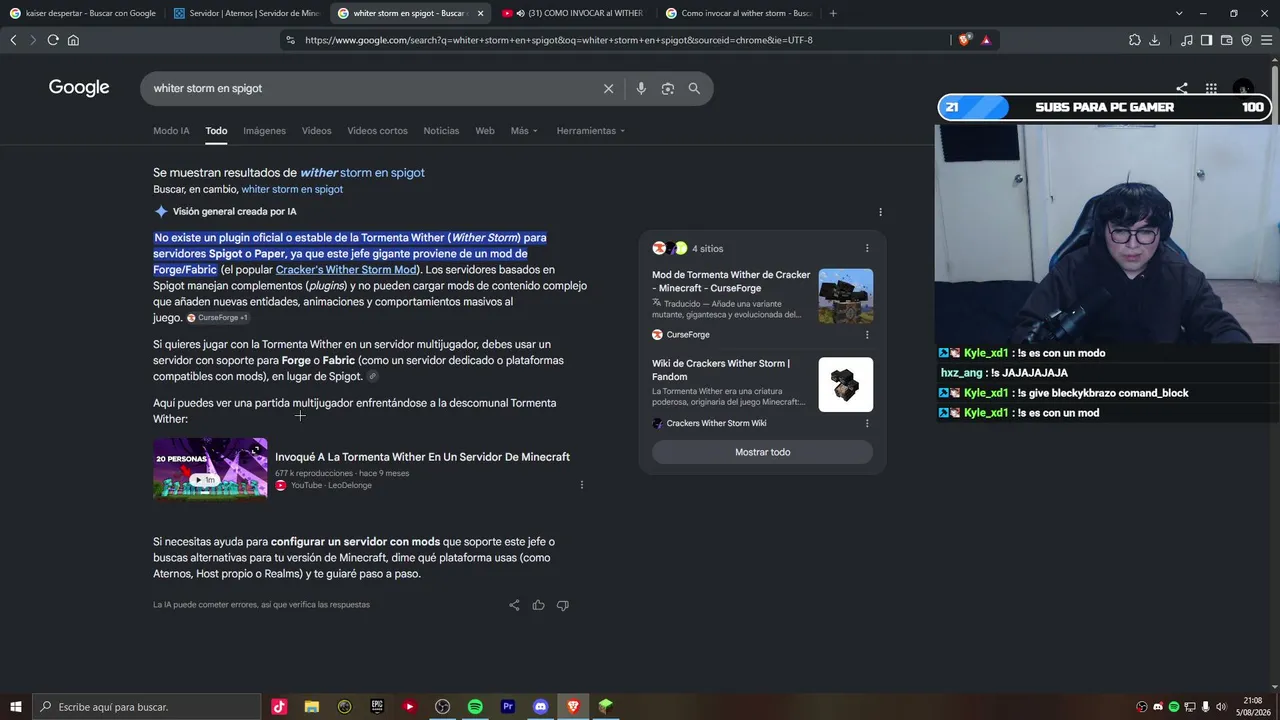Share the AI overview answer
The image size is (1280, 720).
tap(514, 605)
